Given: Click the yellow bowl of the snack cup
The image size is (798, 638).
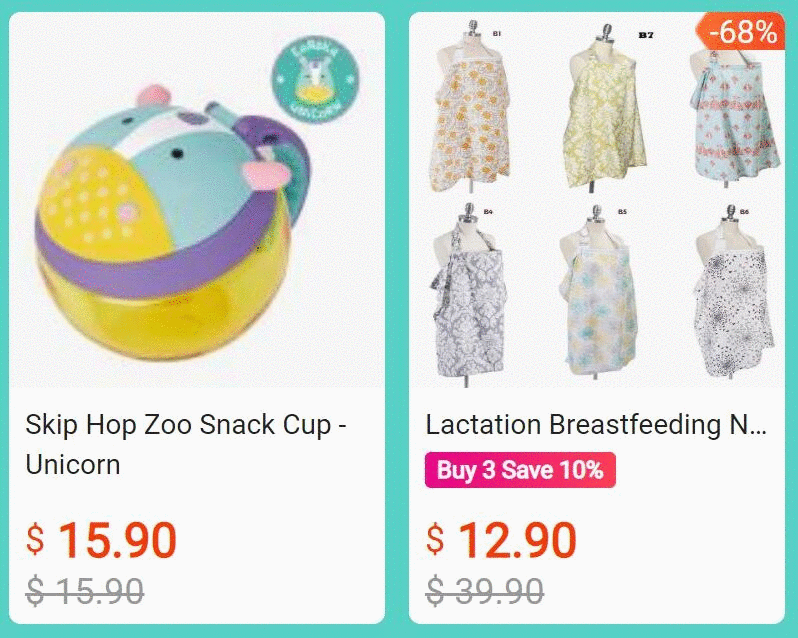Looking at the screenshot, I should click(163, 305).
